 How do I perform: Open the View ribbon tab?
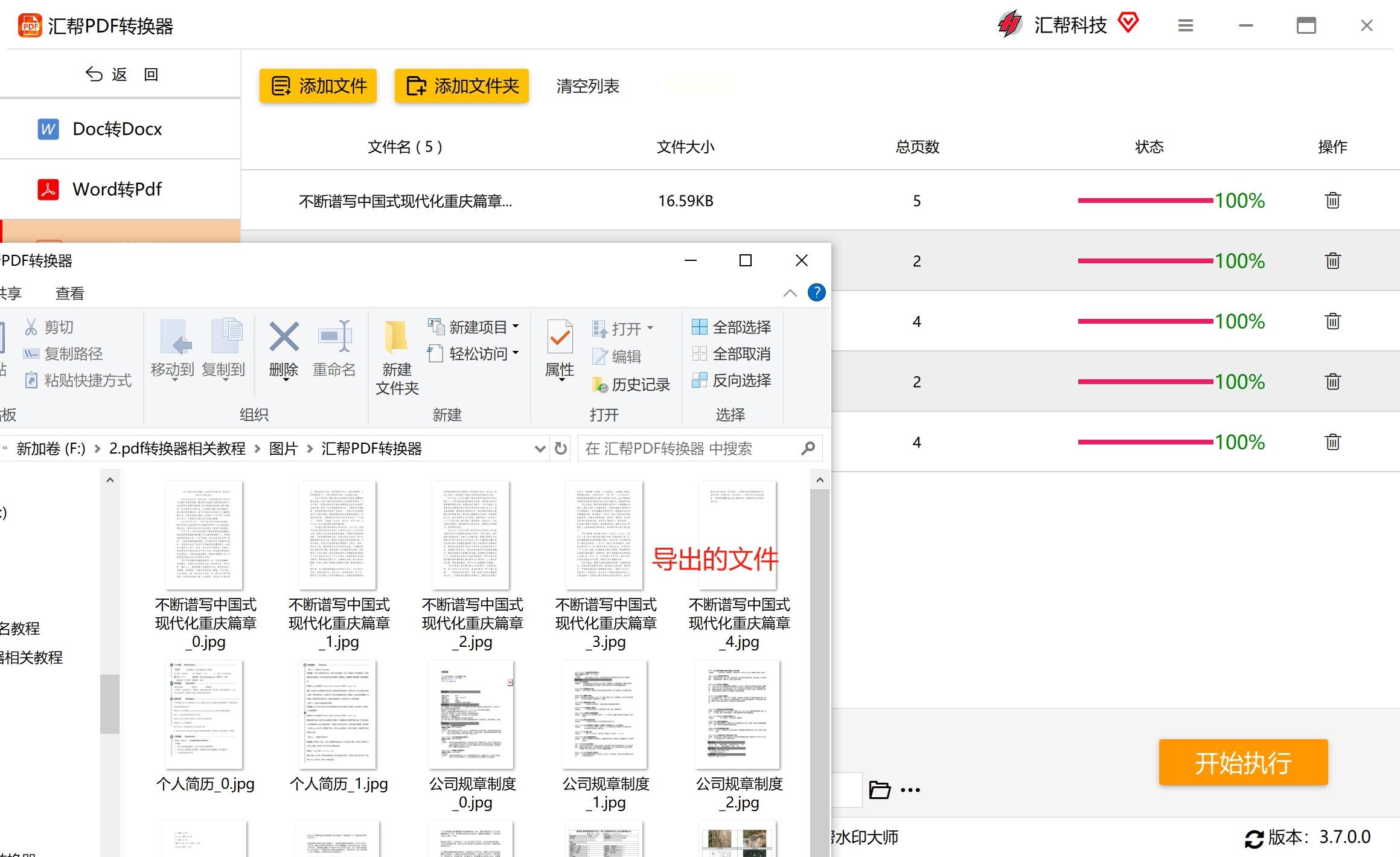[x=70, y=294]
